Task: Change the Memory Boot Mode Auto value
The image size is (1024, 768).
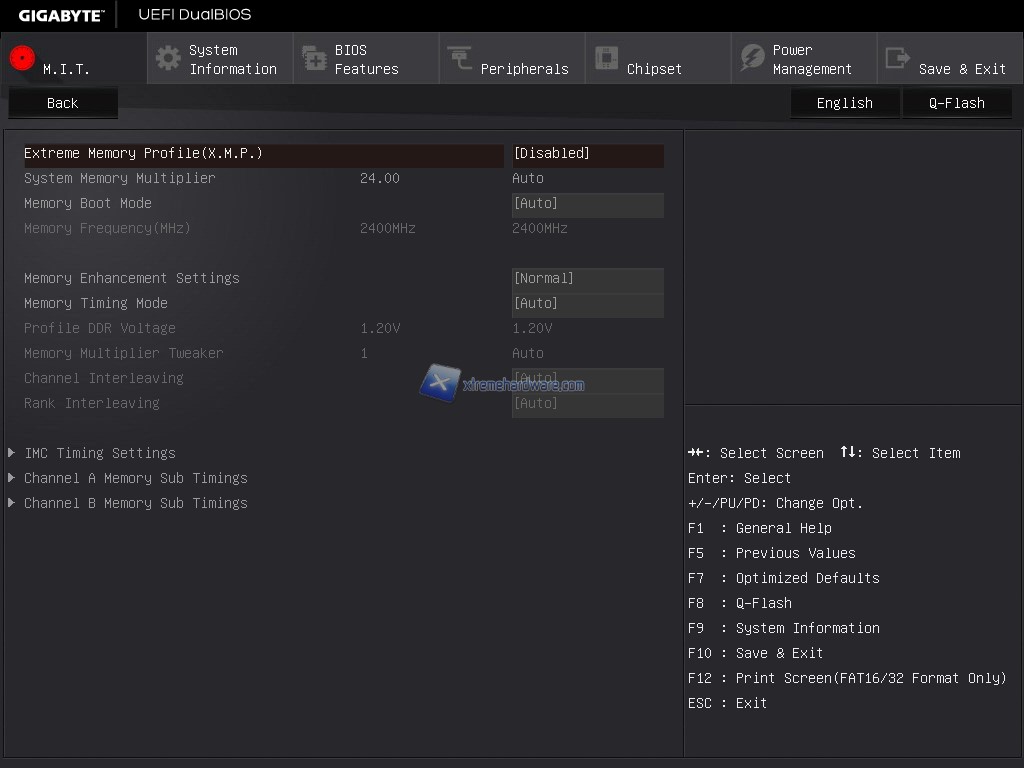Action: tap(587, 204)
